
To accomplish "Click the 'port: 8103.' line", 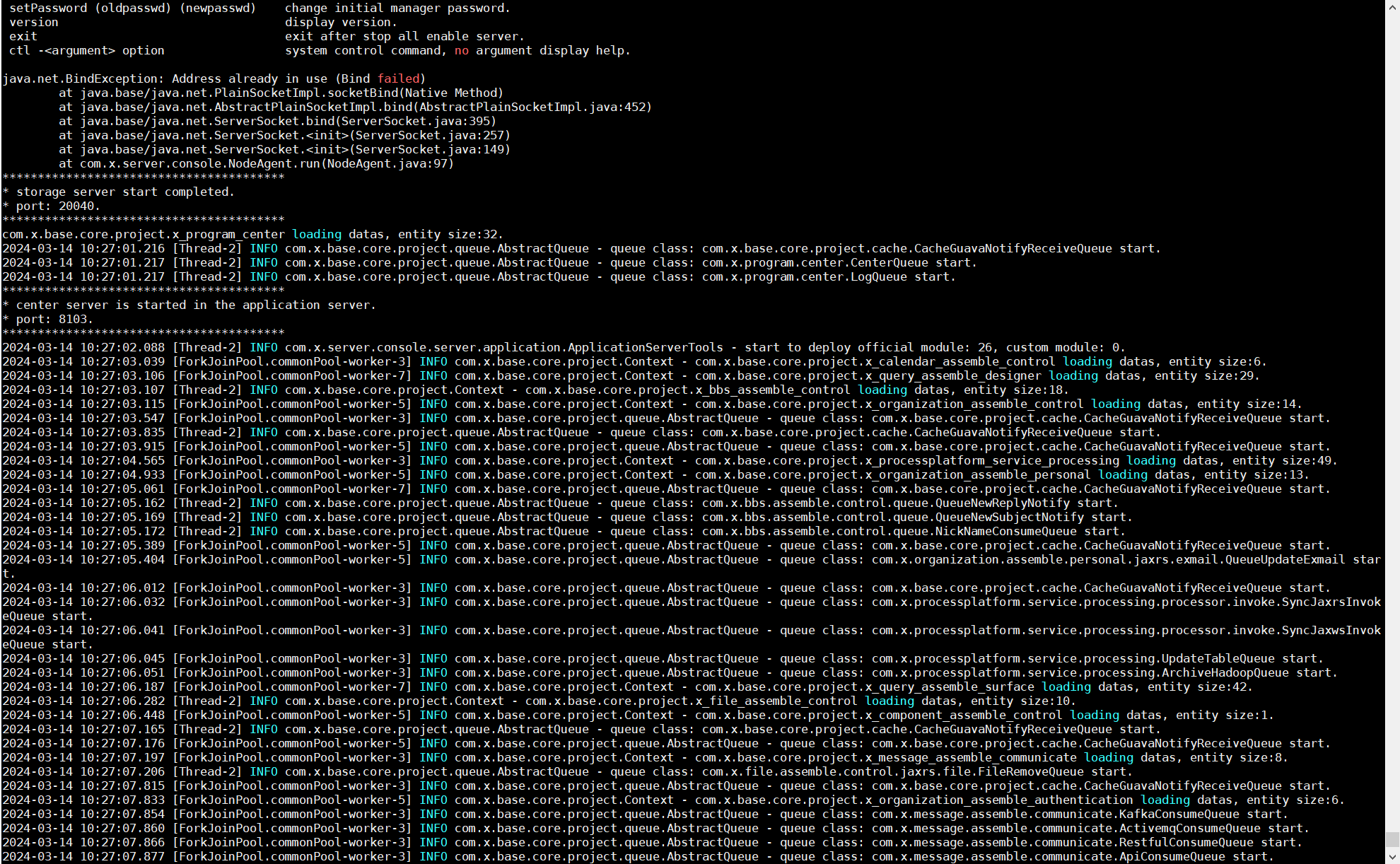I will [x=54, y=319].
